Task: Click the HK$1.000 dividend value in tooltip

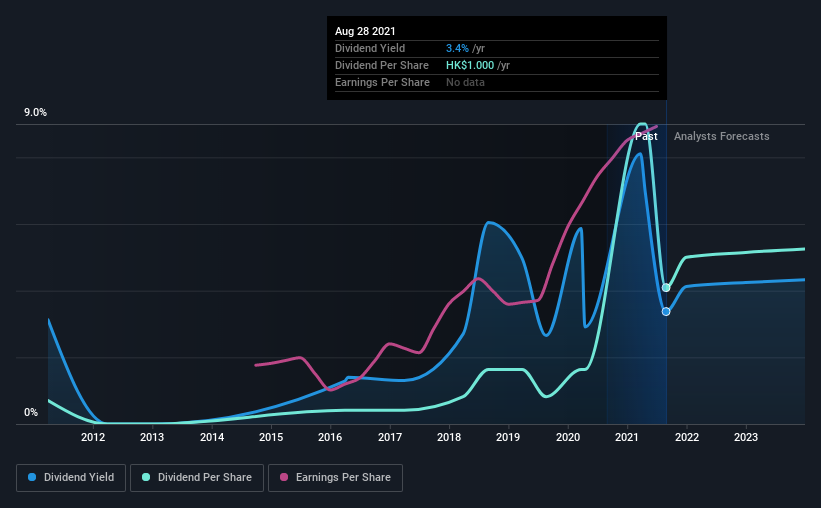Action: pyautogui.click(x=470, y=65)
